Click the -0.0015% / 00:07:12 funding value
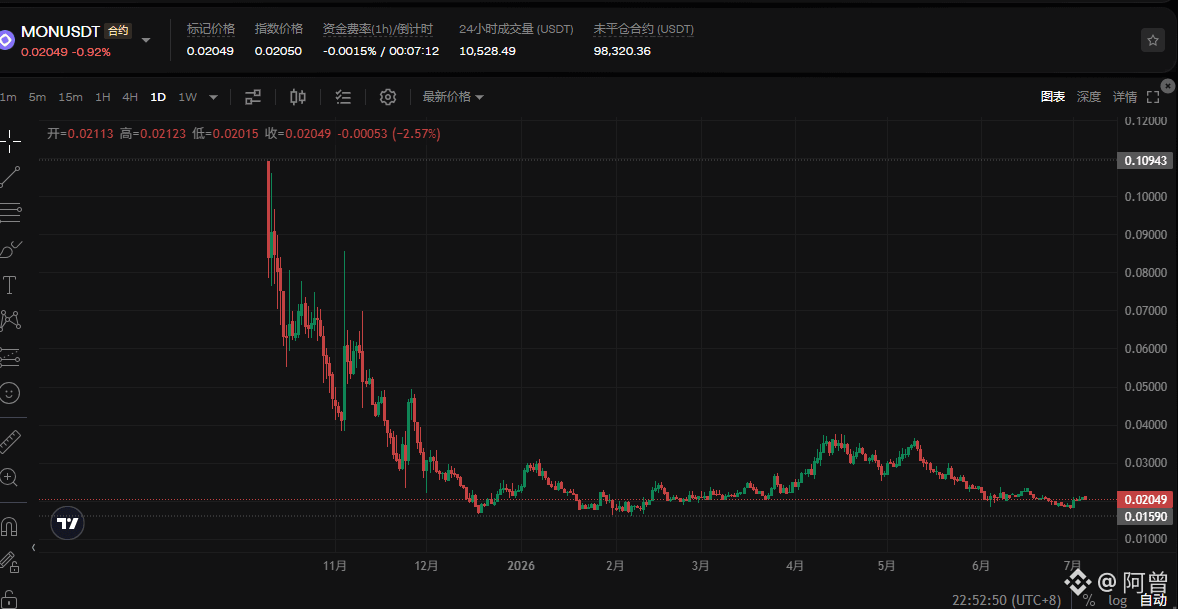The width and height of the screenshot is (1178, 609). [x=381, y=51]
